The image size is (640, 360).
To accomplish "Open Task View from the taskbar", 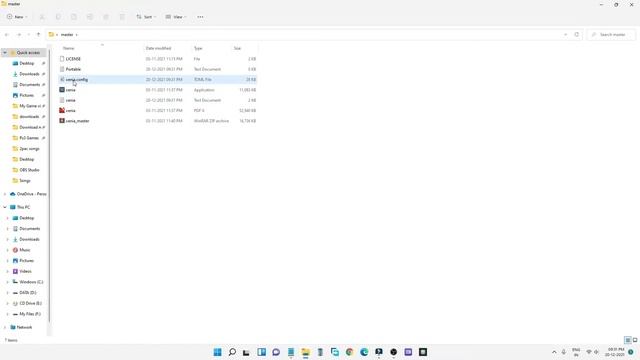I will point(246,352).
